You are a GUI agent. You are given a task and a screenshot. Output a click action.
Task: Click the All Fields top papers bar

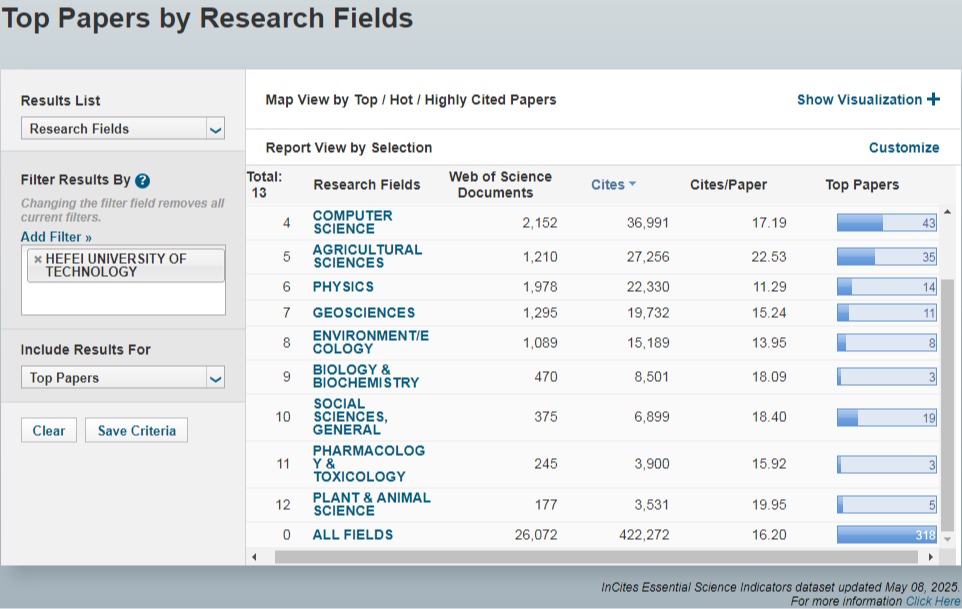(x=887, y=535)
